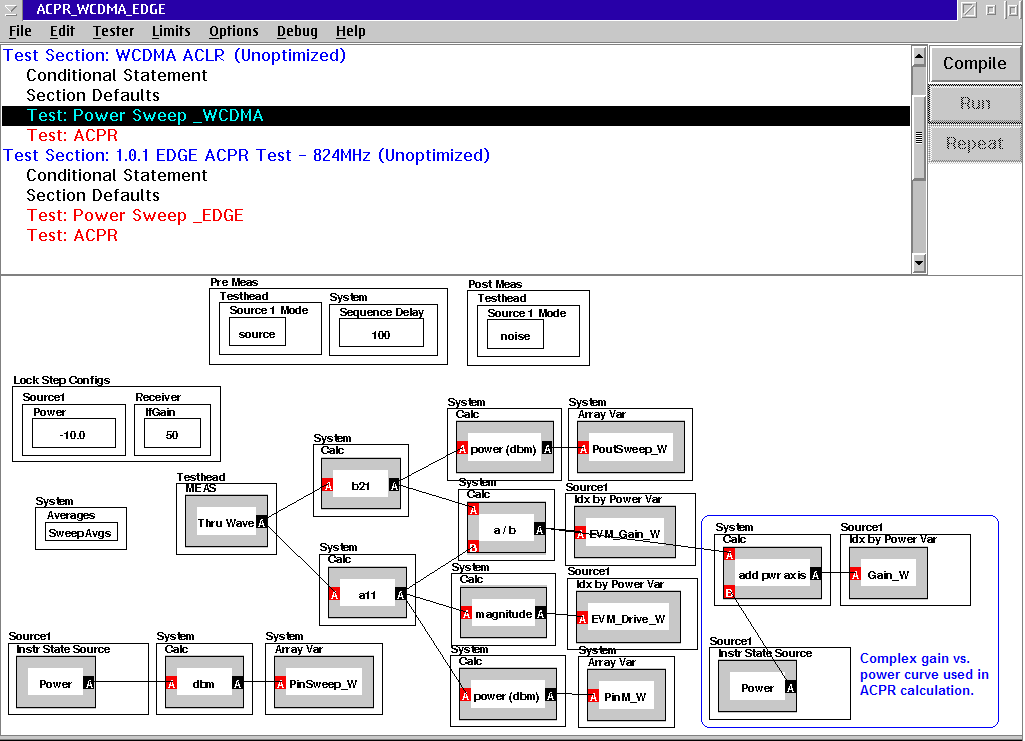This screenshot has height=741, width=1025.
Task: Select the b21 calc block
Action: coord(360,485)
